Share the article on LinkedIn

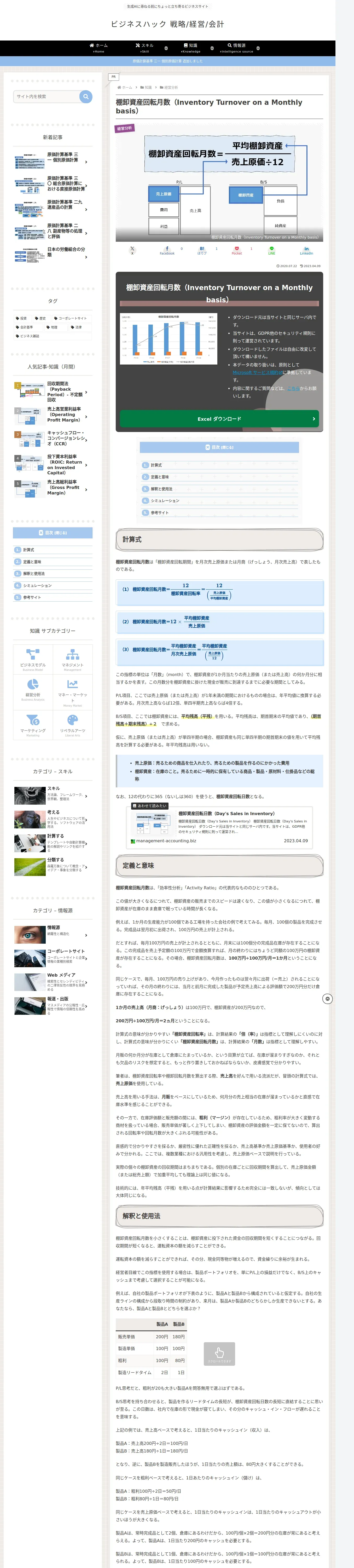pyautogui.click(x=306, y=250)
